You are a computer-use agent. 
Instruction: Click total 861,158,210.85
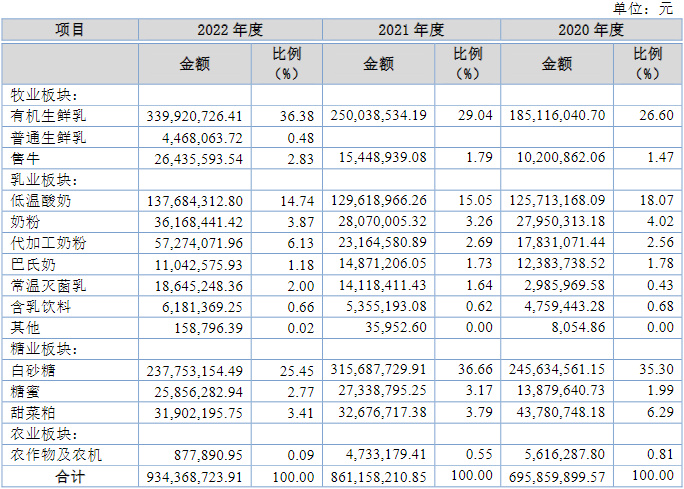[378, 477]
